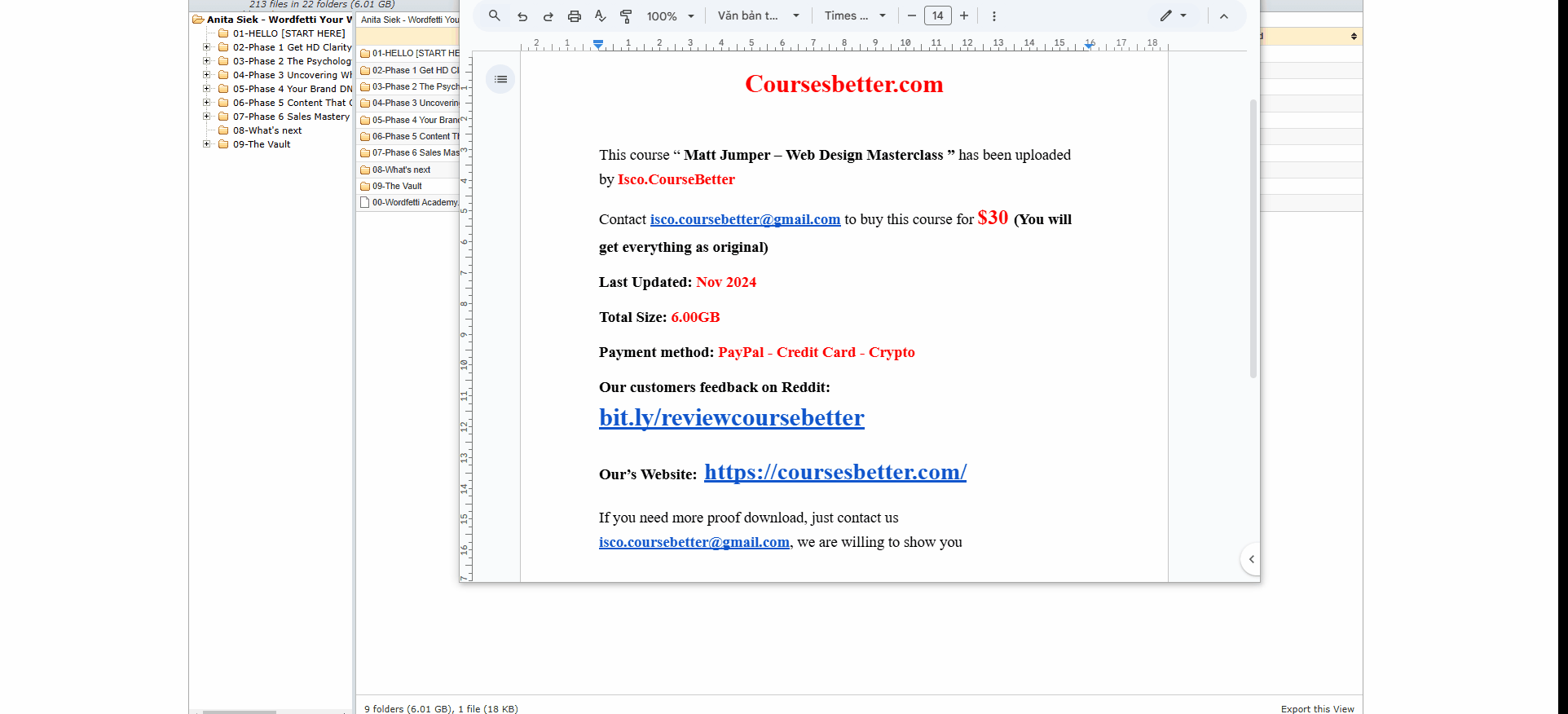
Task: Click the email link in the last paragraph
Action: 694,542
